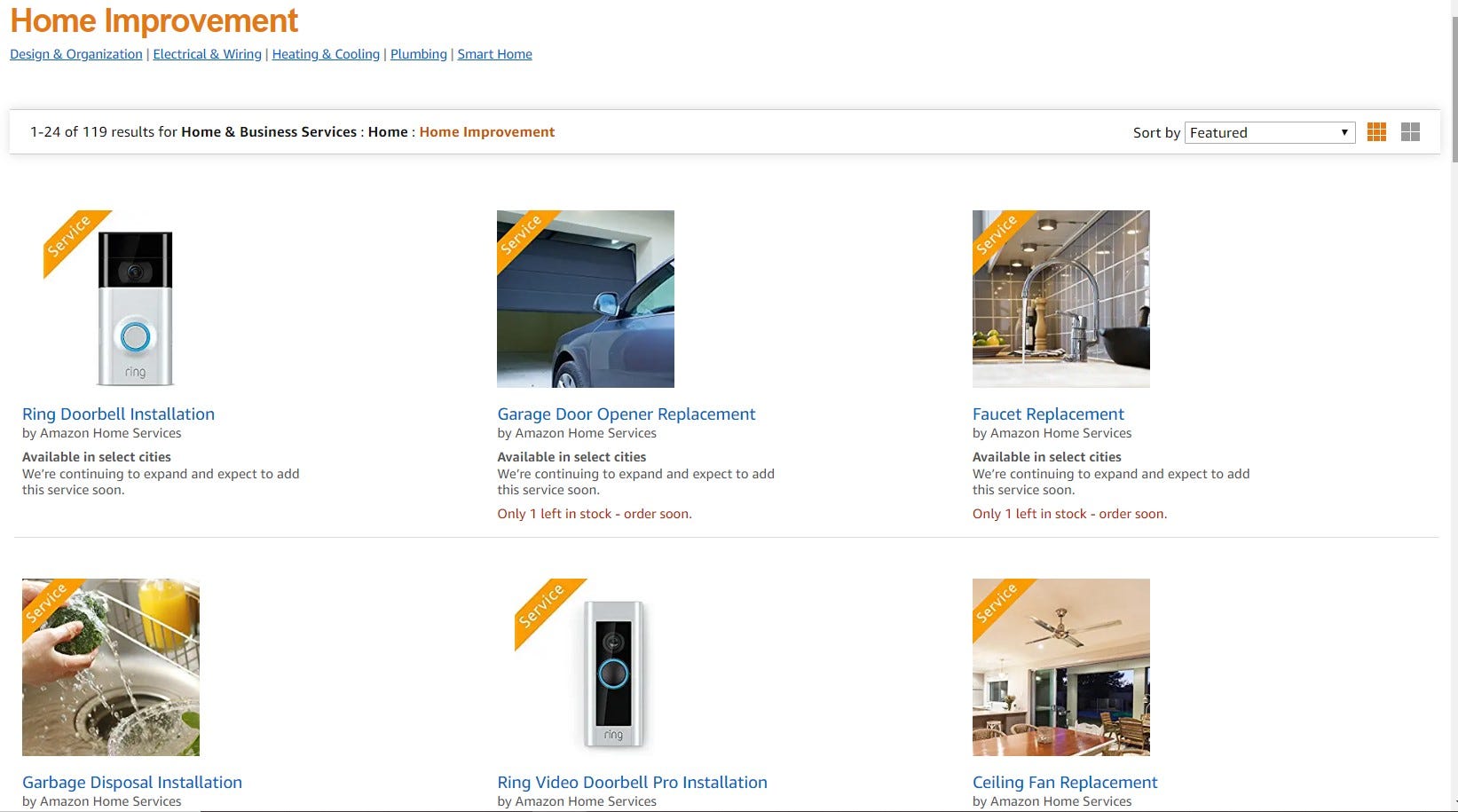Click the large Home Improvement page heading
This screenshot has height=812, width=1458.
pos(154,20)
